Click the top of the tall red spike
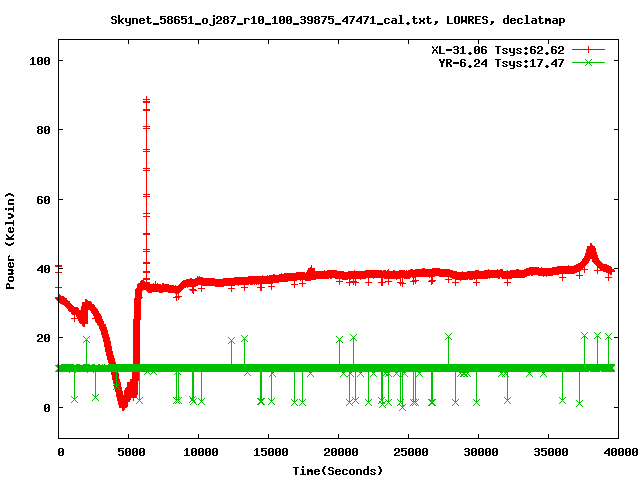Screen dimensions: 640x480 click(x=147, y=100)
